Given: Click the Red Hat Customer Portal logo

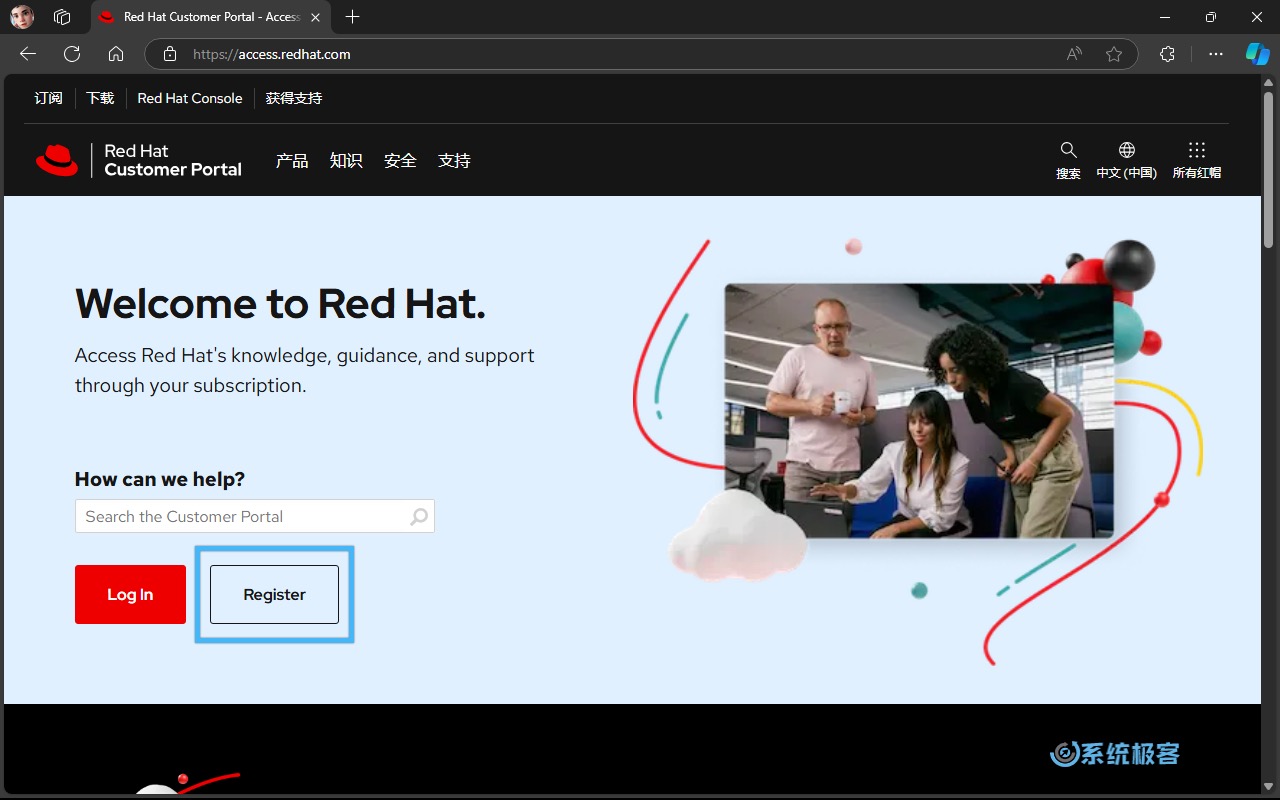Looking at the screenshot, I should [x=139, y=160].
